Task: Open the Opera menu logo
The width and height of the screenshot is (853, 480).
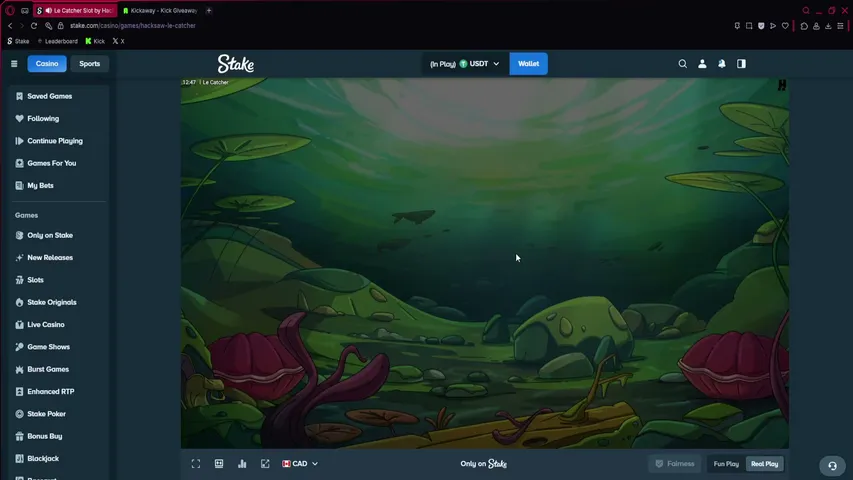Action: (x=10, y=10)
